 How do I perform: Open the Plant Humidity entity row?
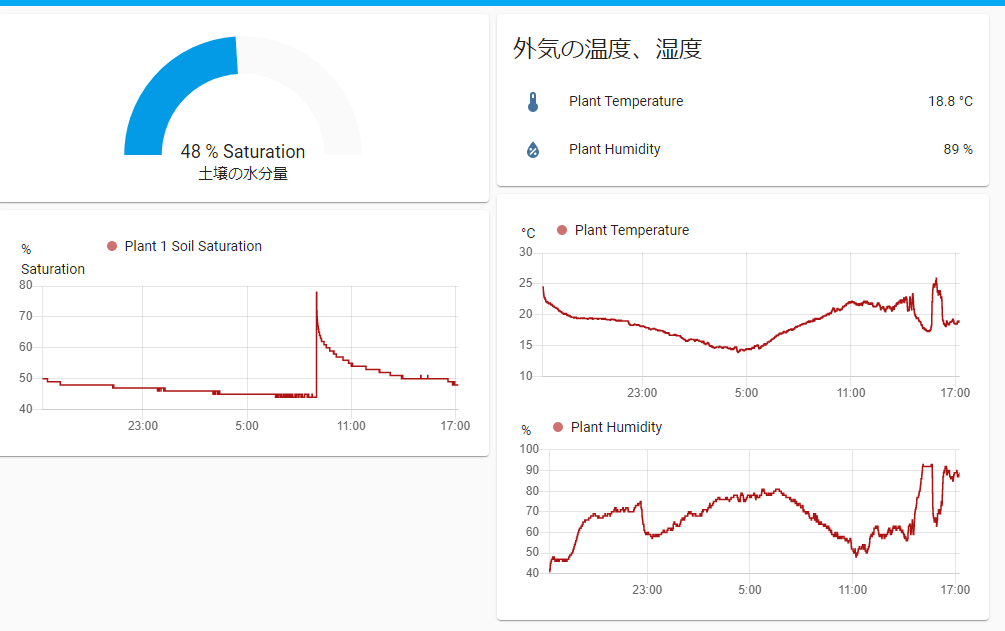tap(615, 149)
